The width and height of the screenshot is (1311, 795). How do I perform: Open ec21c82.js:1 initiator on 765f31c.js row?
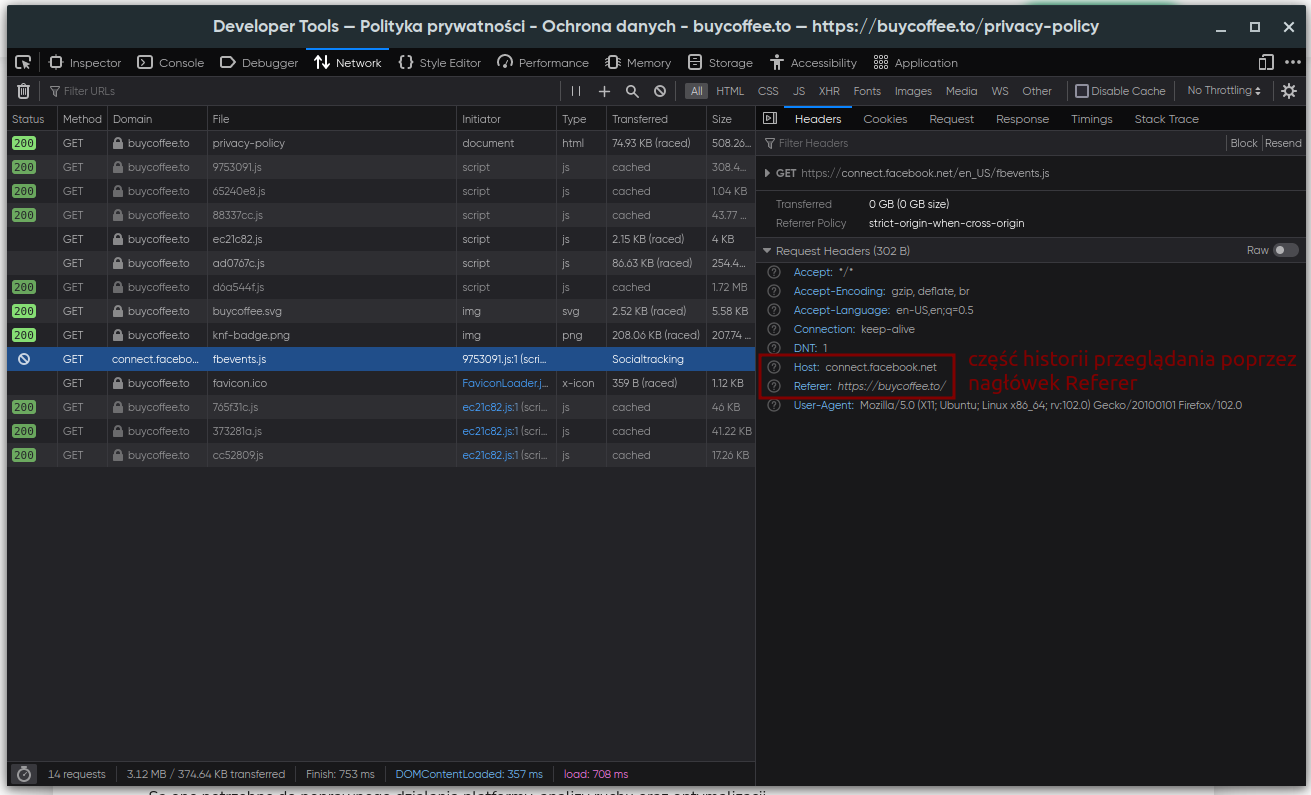(x=490, y=407)
